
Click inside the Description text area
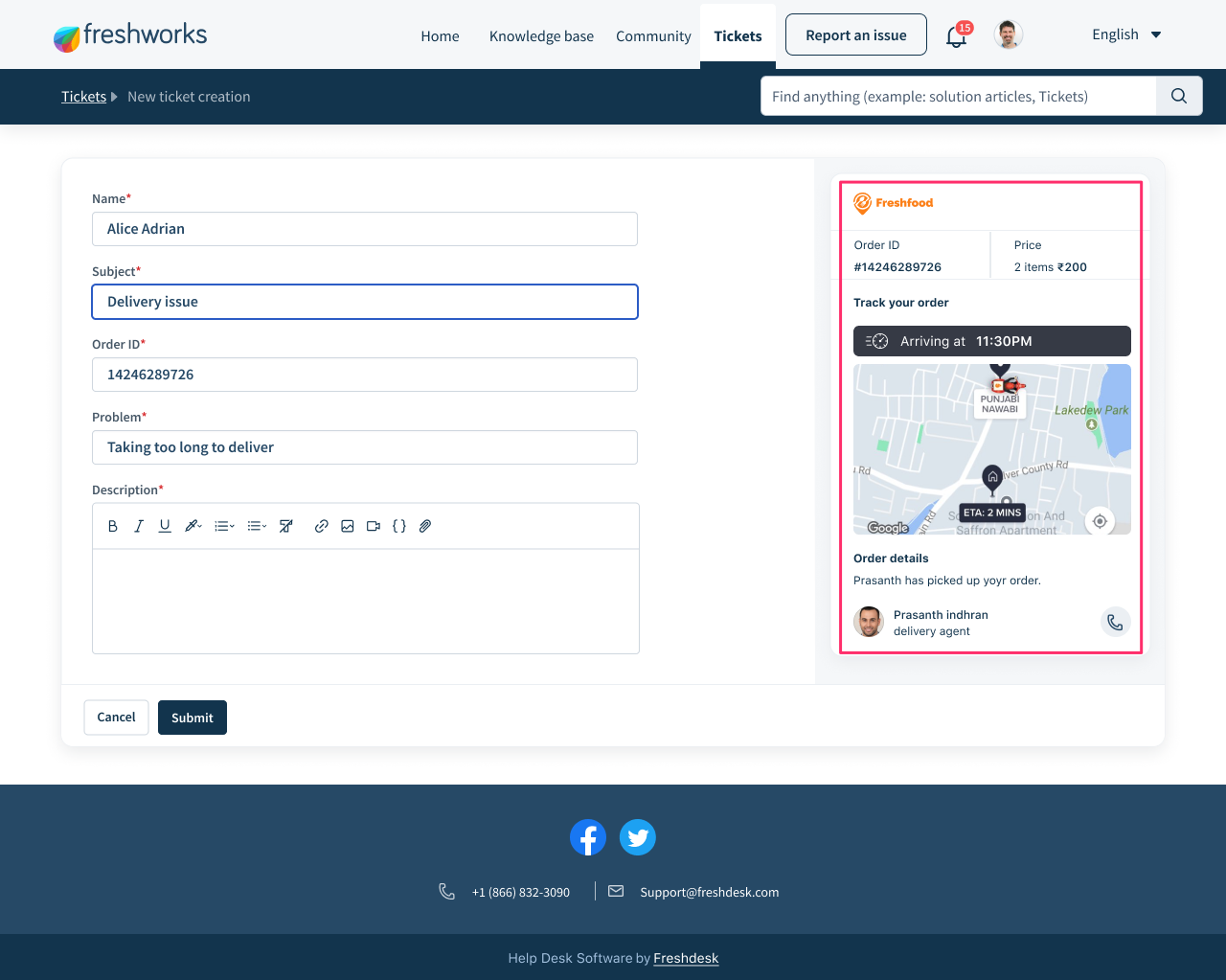click(x=366, y=602)
